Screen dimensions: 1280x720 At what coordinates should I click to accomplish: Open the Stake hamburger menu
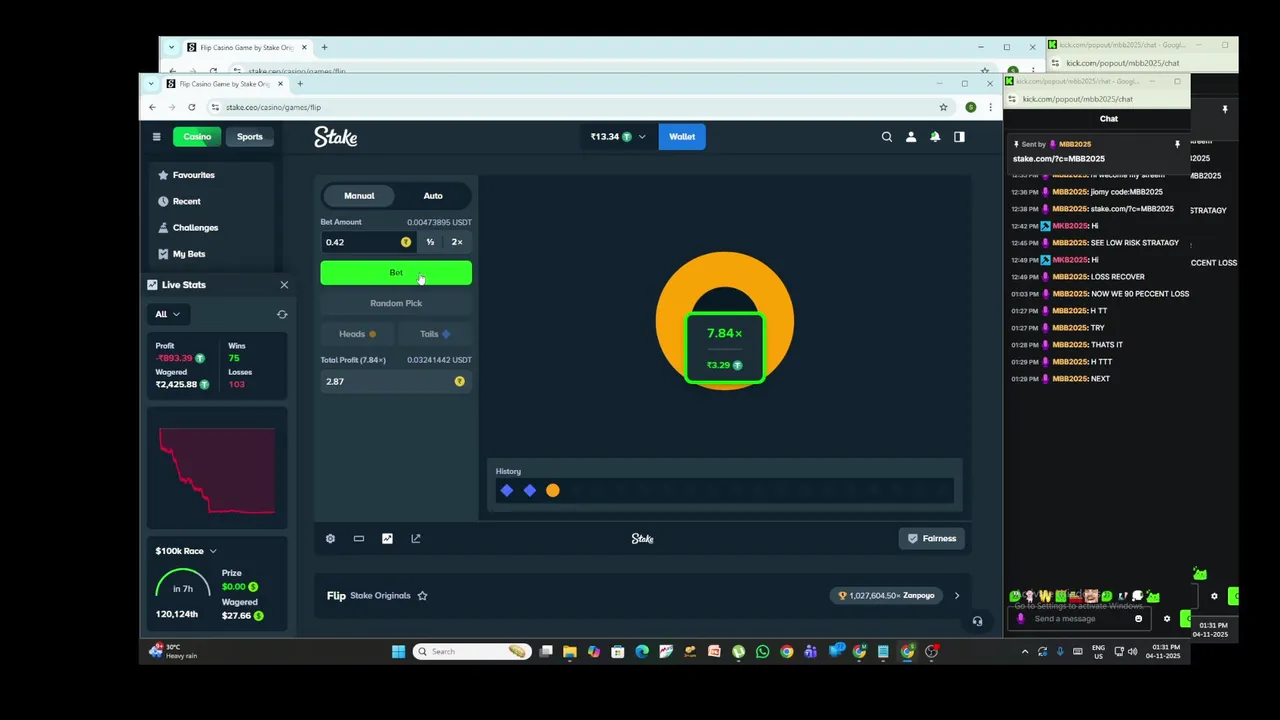tap(156, 137)
